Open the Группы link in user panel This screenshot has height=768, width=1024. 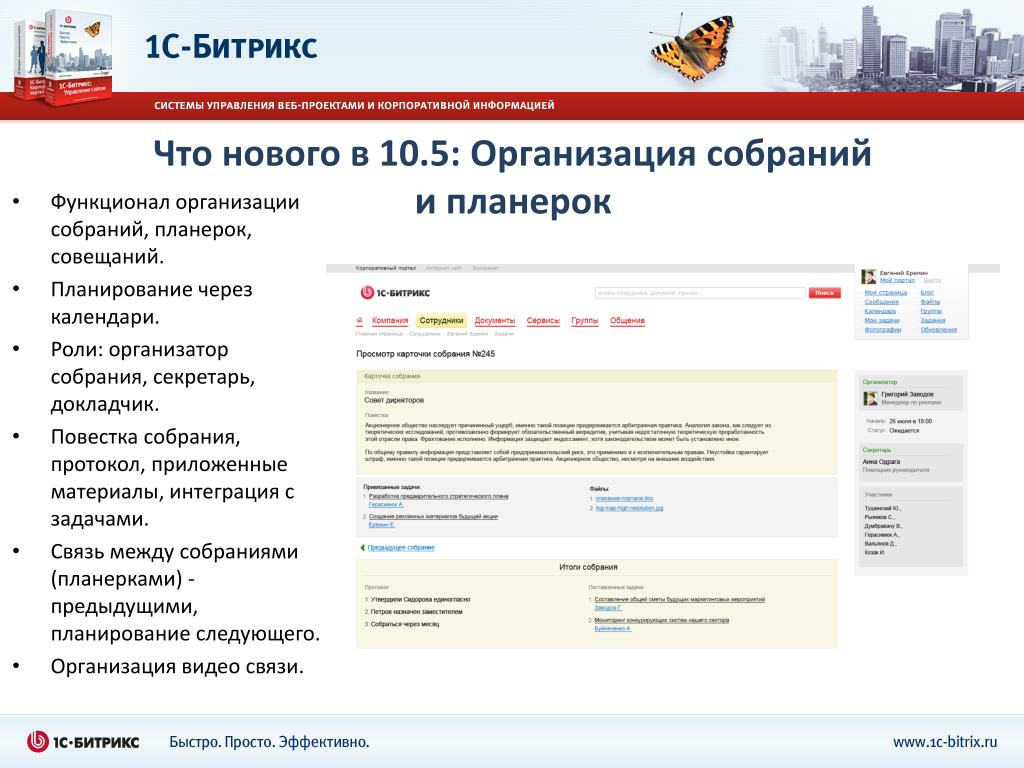[x=931, y=311]
